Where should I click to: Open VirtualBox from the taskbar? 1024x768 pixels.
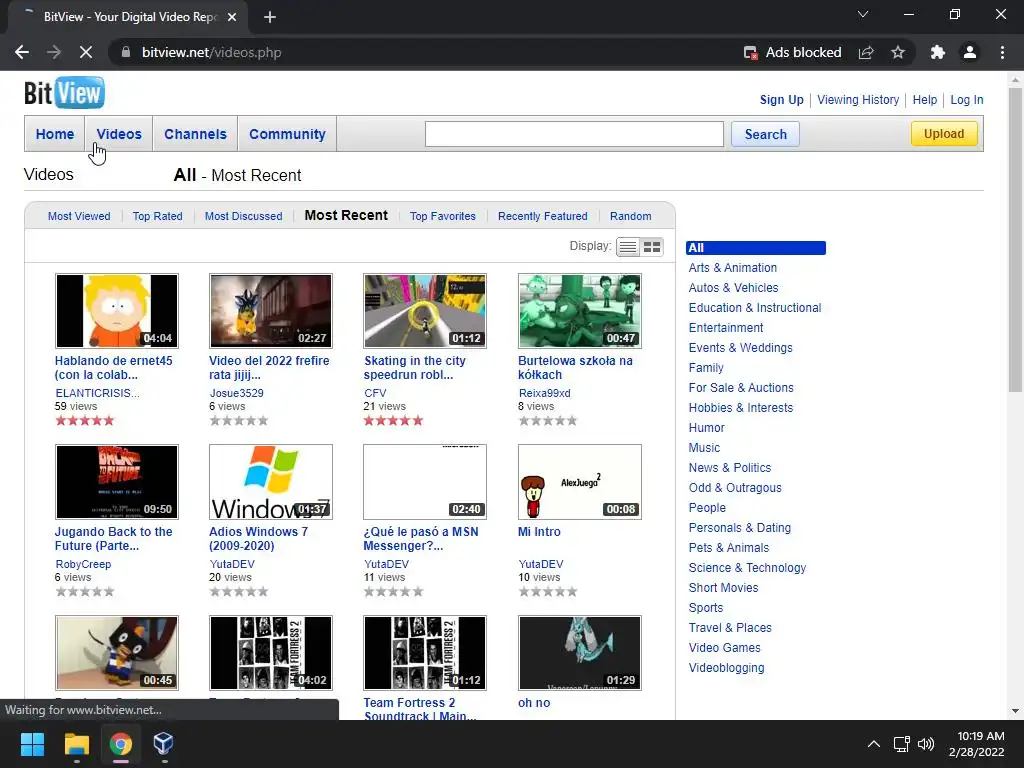click(x=163, y=744)
